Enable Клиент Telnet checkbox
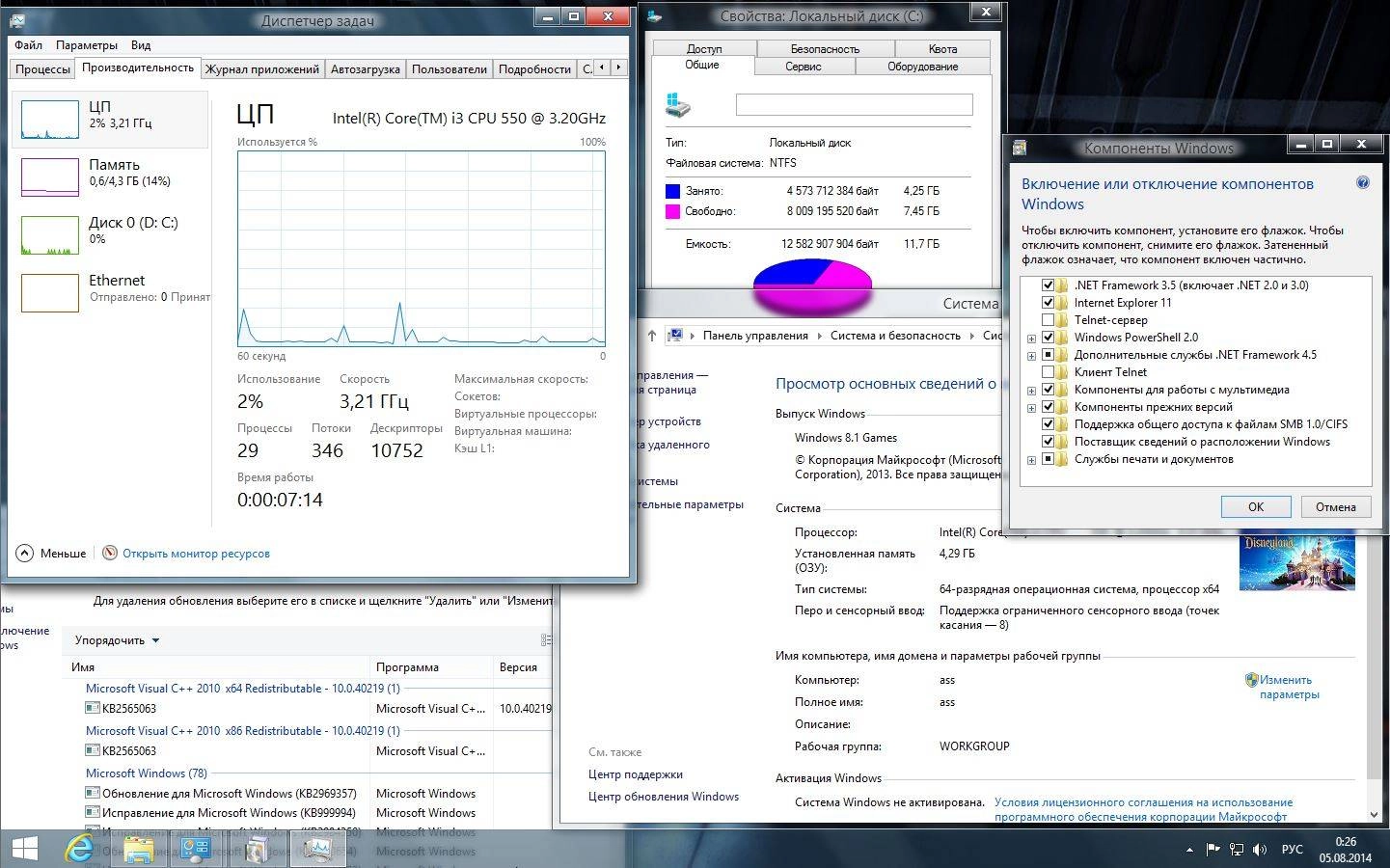Screen dimensions: 1390x868 pos(1048,372)
